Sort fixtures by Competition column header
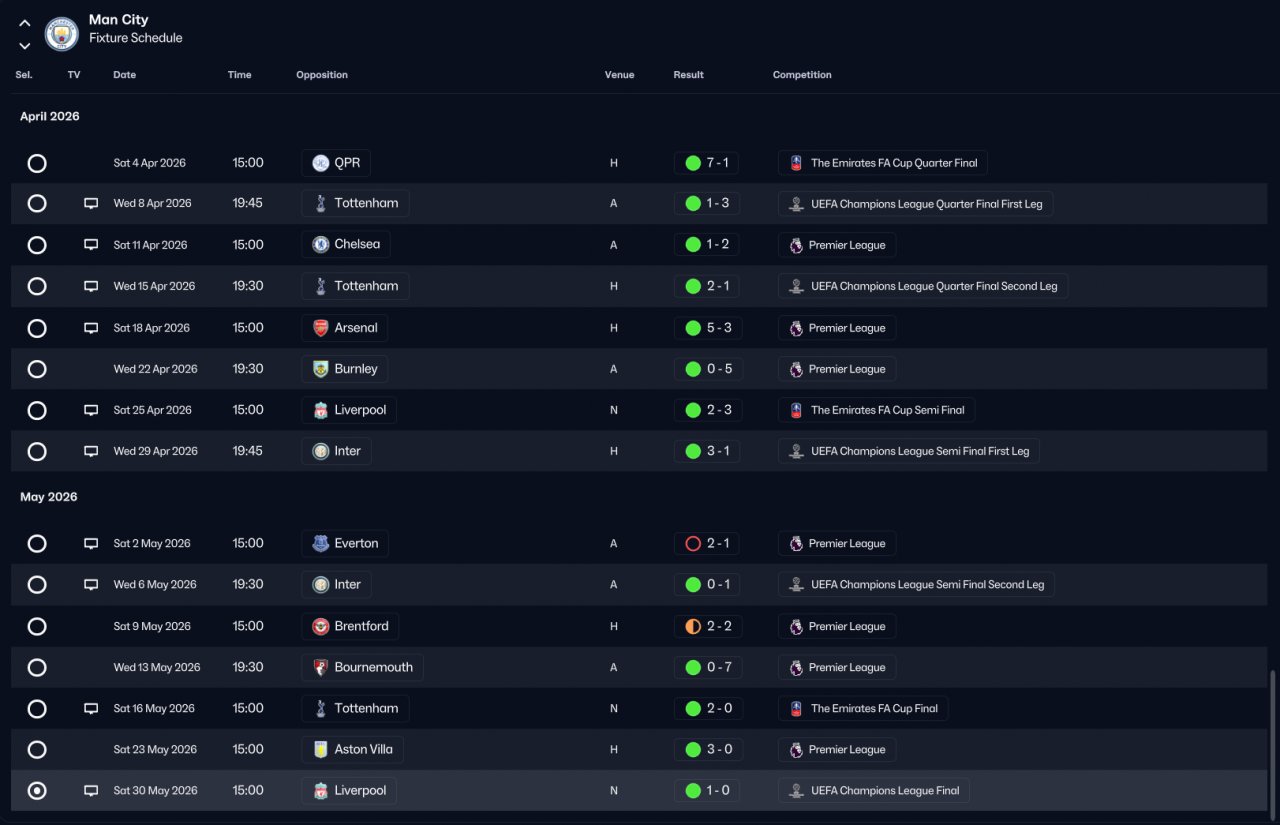 coord(802,75)
